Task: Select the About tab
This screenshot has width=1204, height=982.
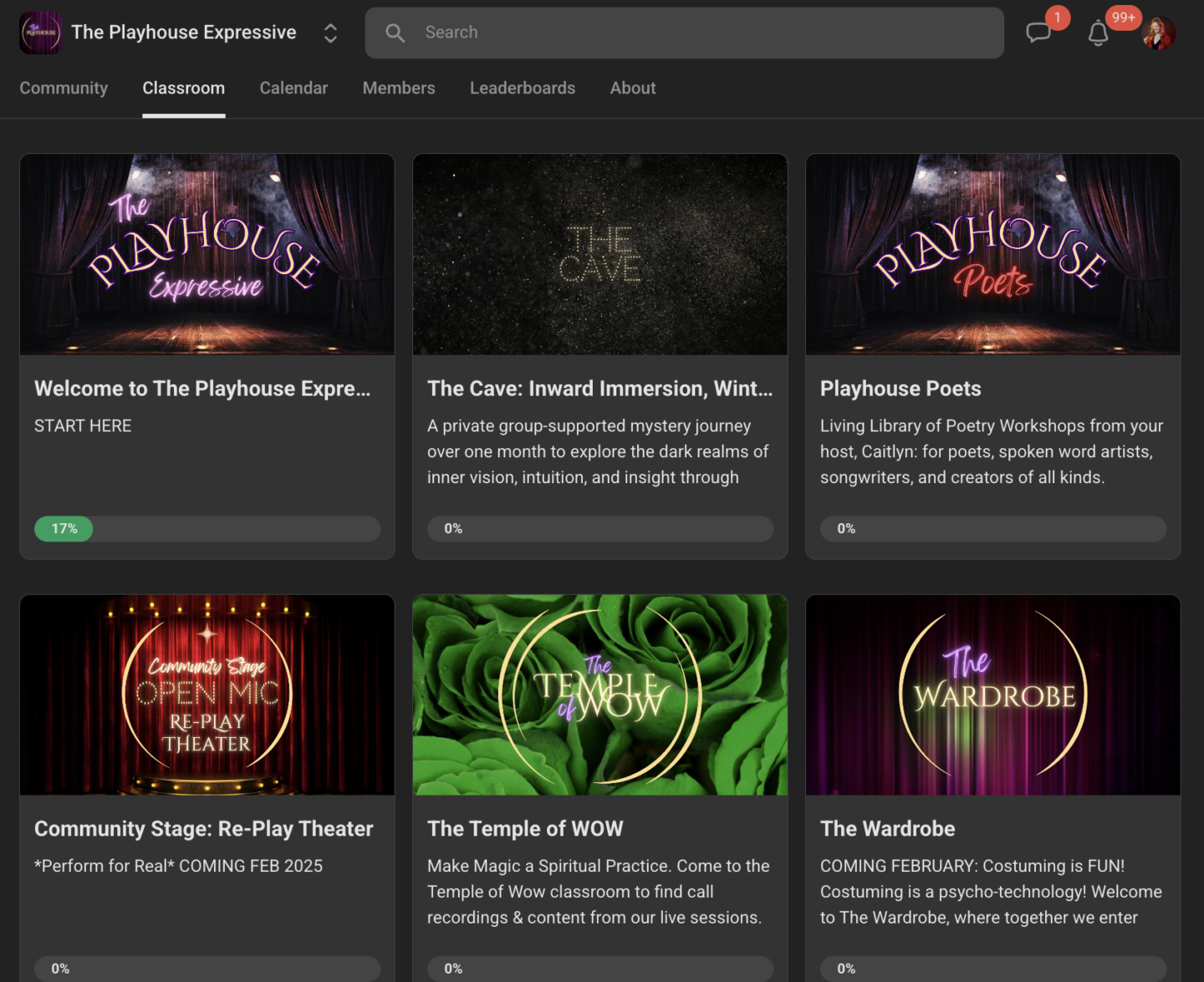Action: (x=633, y=88)
